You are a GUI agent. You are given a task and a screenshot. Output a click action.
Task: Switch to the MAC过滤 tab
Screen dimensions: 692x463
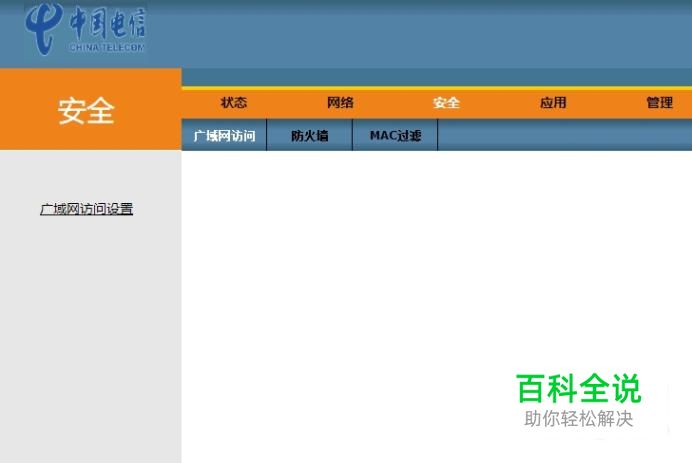[x=395, y=135]
